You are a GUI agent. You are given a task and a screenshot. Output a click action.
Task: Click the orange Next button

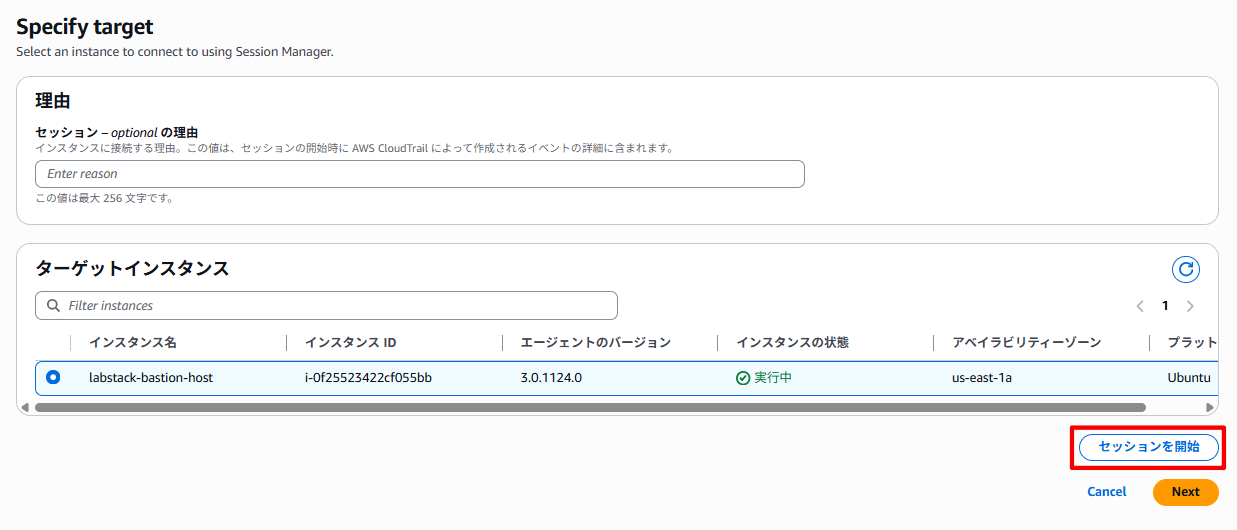[1186, 492]
